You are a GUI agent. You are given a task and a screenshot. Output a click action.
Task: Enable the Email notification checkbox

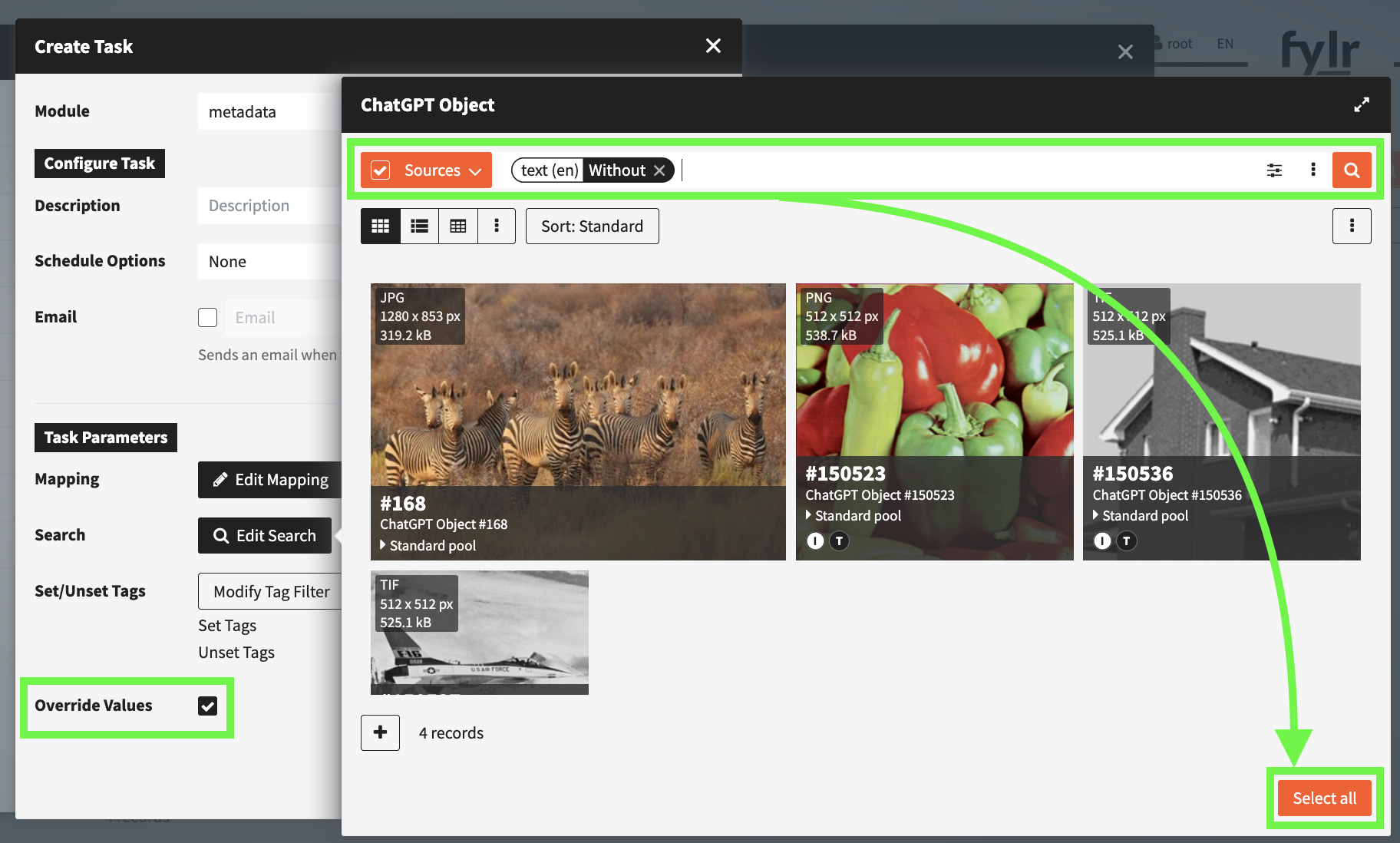tap(207, 317)
